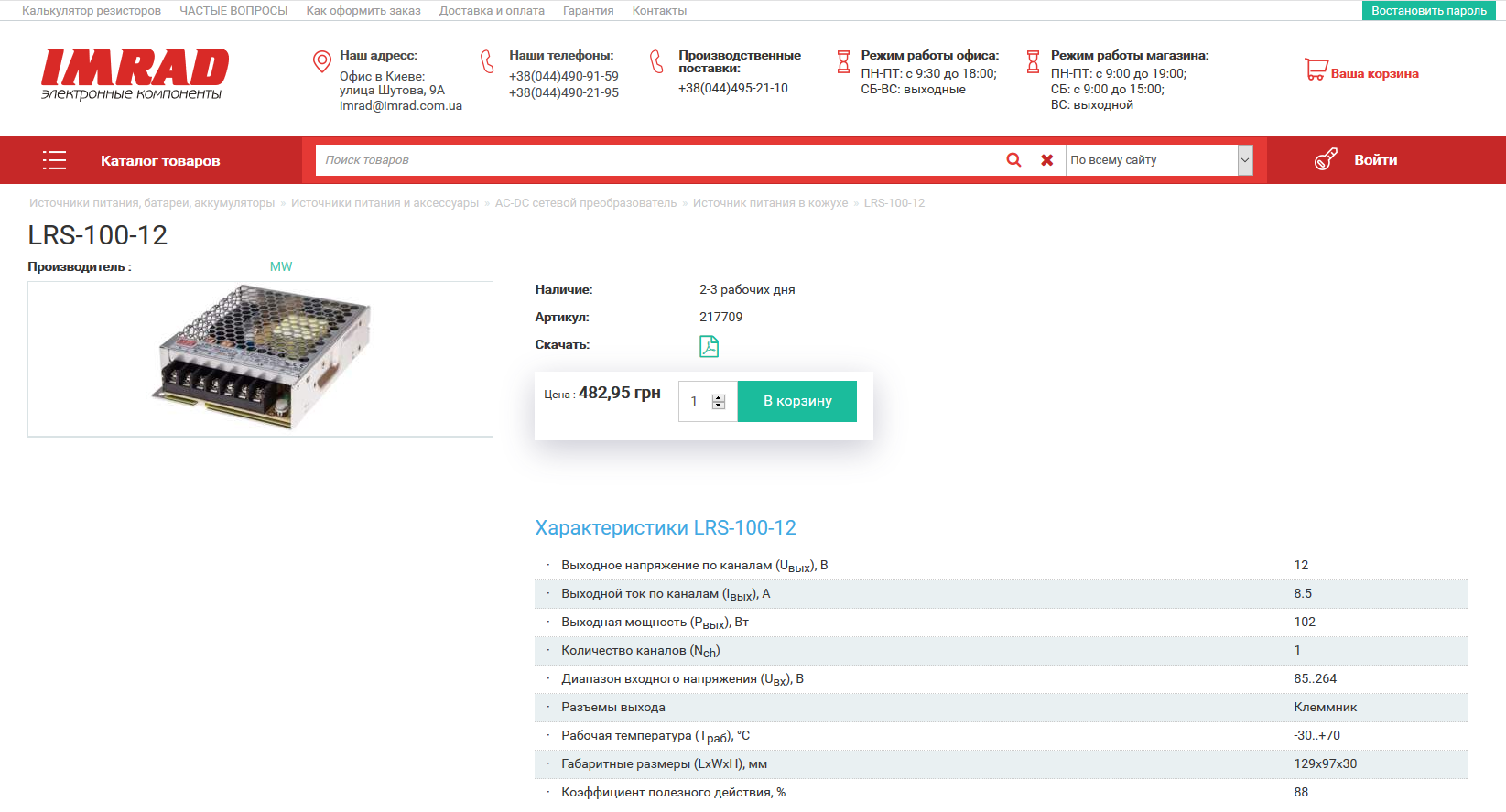Click the email imrad@imrad.com.ua

(x=401, y=105)
